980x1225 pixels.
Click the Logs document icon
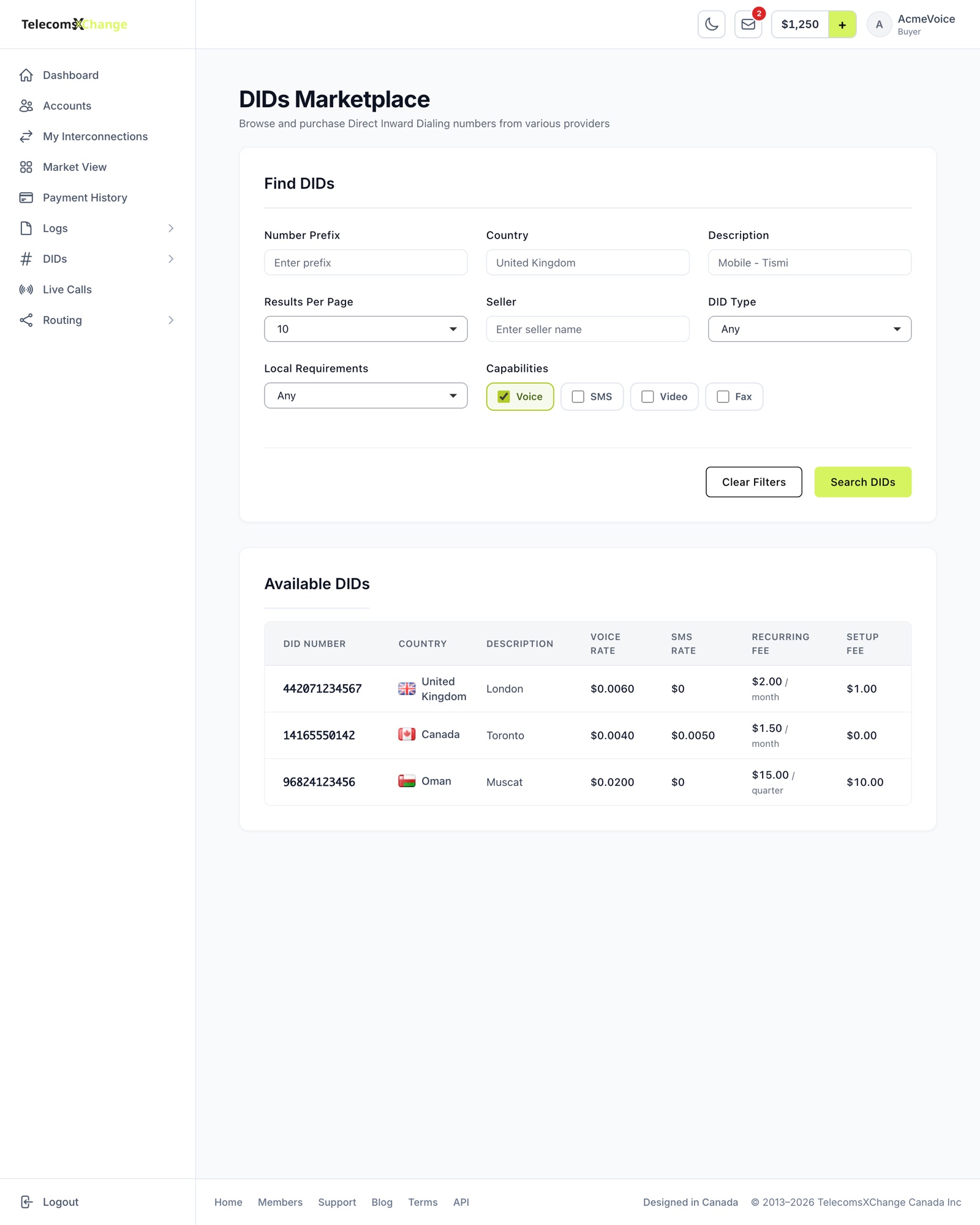tap(26, 228)
